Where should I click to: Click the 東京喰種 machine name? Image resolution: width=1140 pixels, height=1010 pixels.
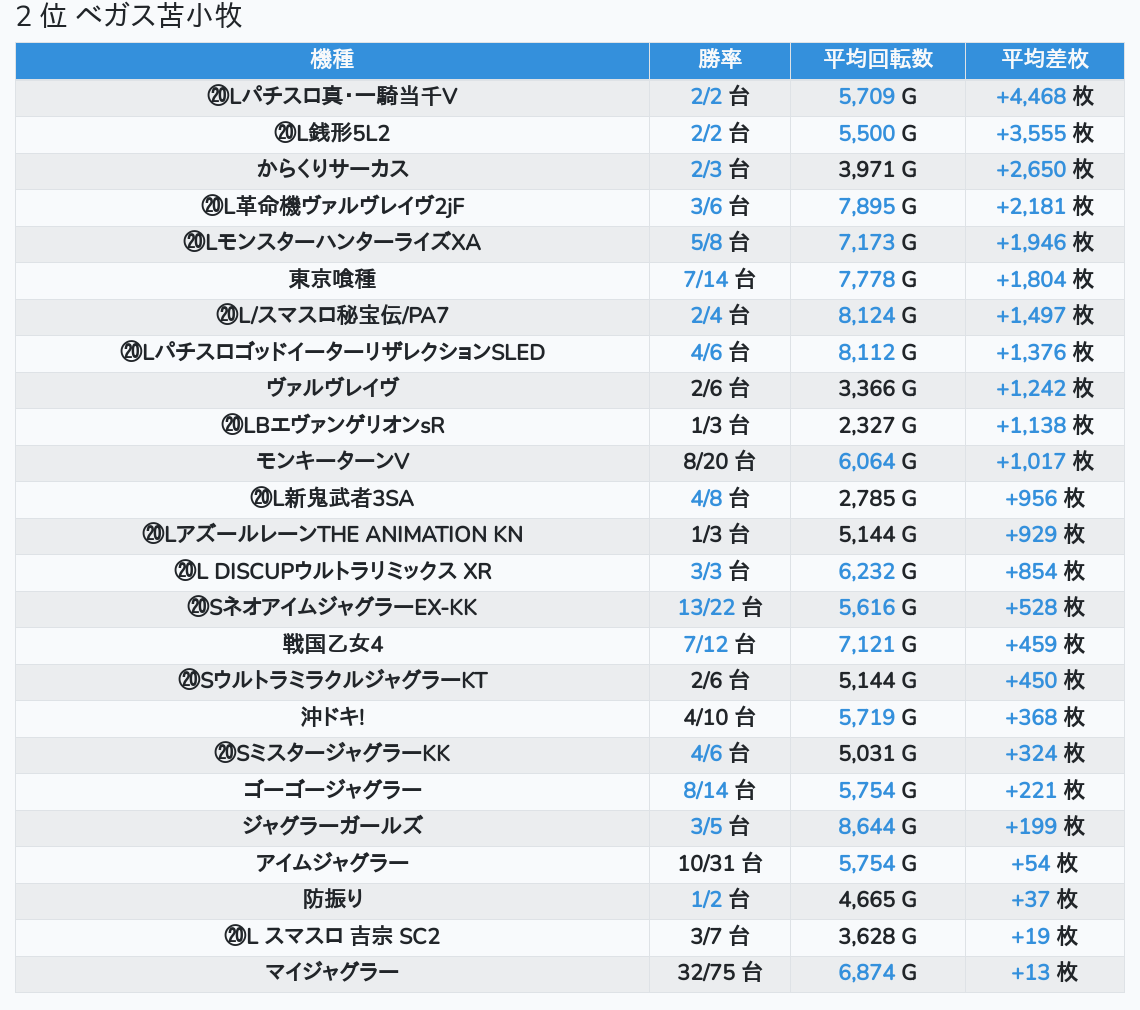[332, 279]
